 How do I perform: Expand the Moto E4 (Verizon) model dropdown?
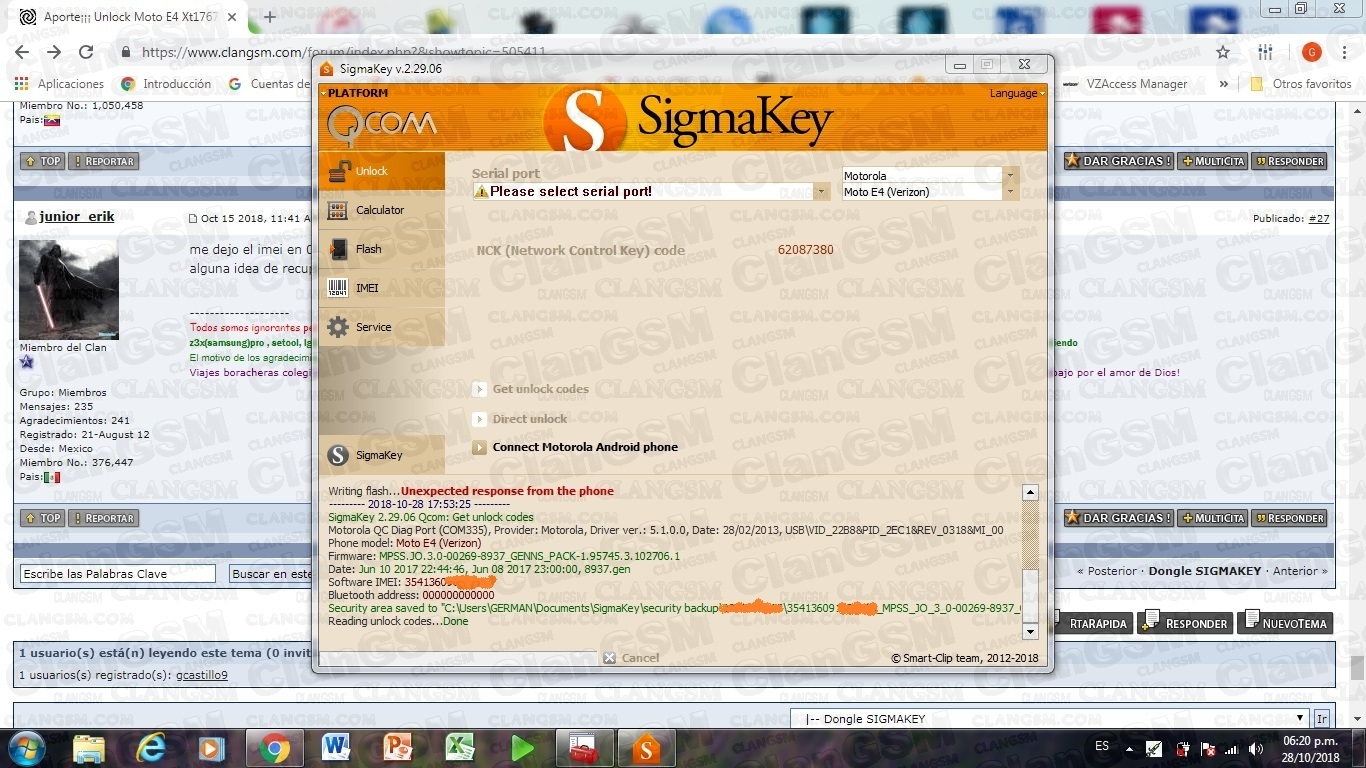point(1011,192)
